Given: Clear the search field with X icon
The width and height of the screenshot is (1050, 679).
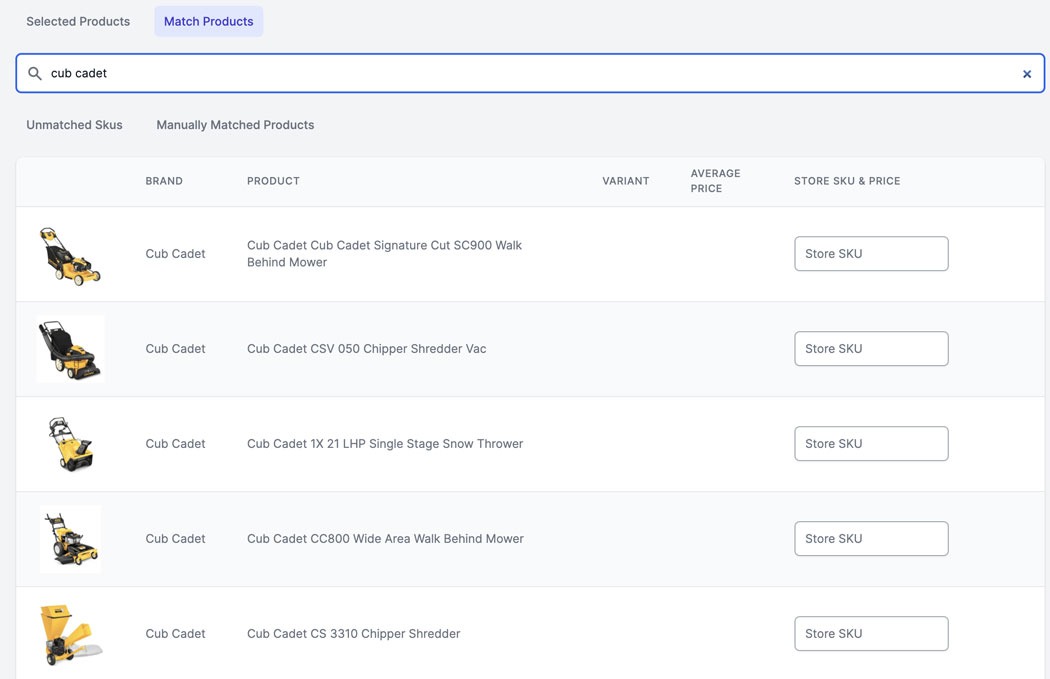Looking at the screenshot, I should coord(1026,74).
